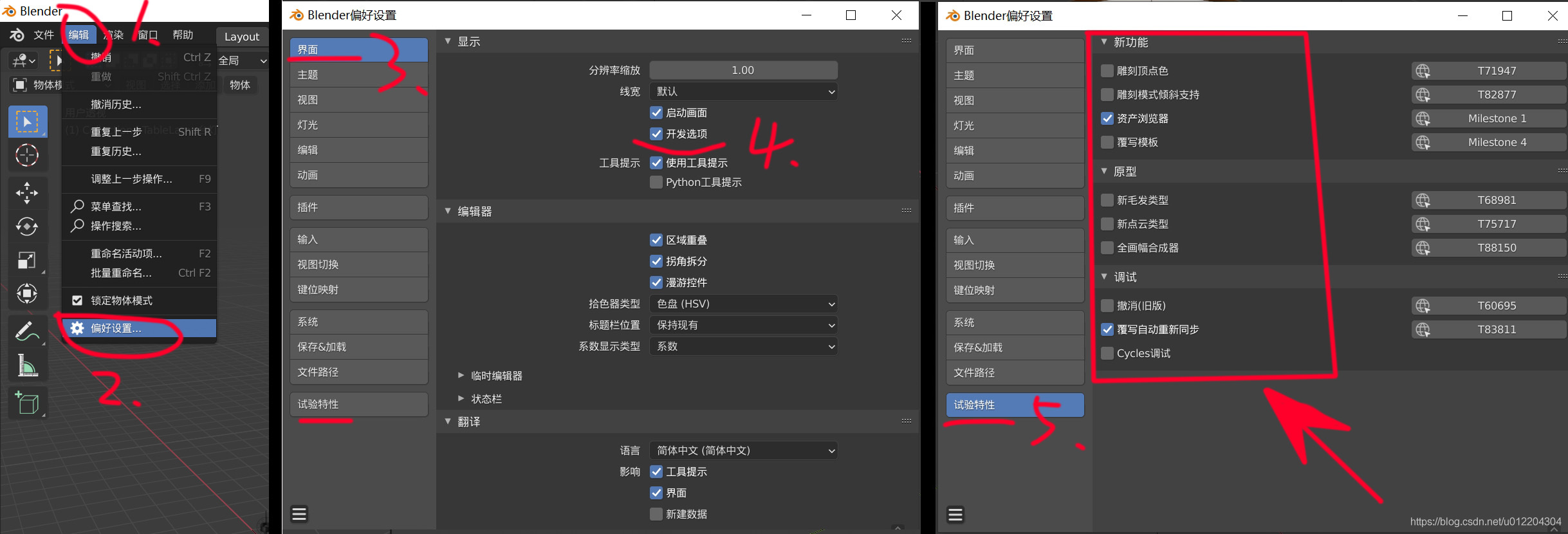1568x534 pixels.
Task: Select 试验特性 tab in middle preferences window
Action: 359,404
